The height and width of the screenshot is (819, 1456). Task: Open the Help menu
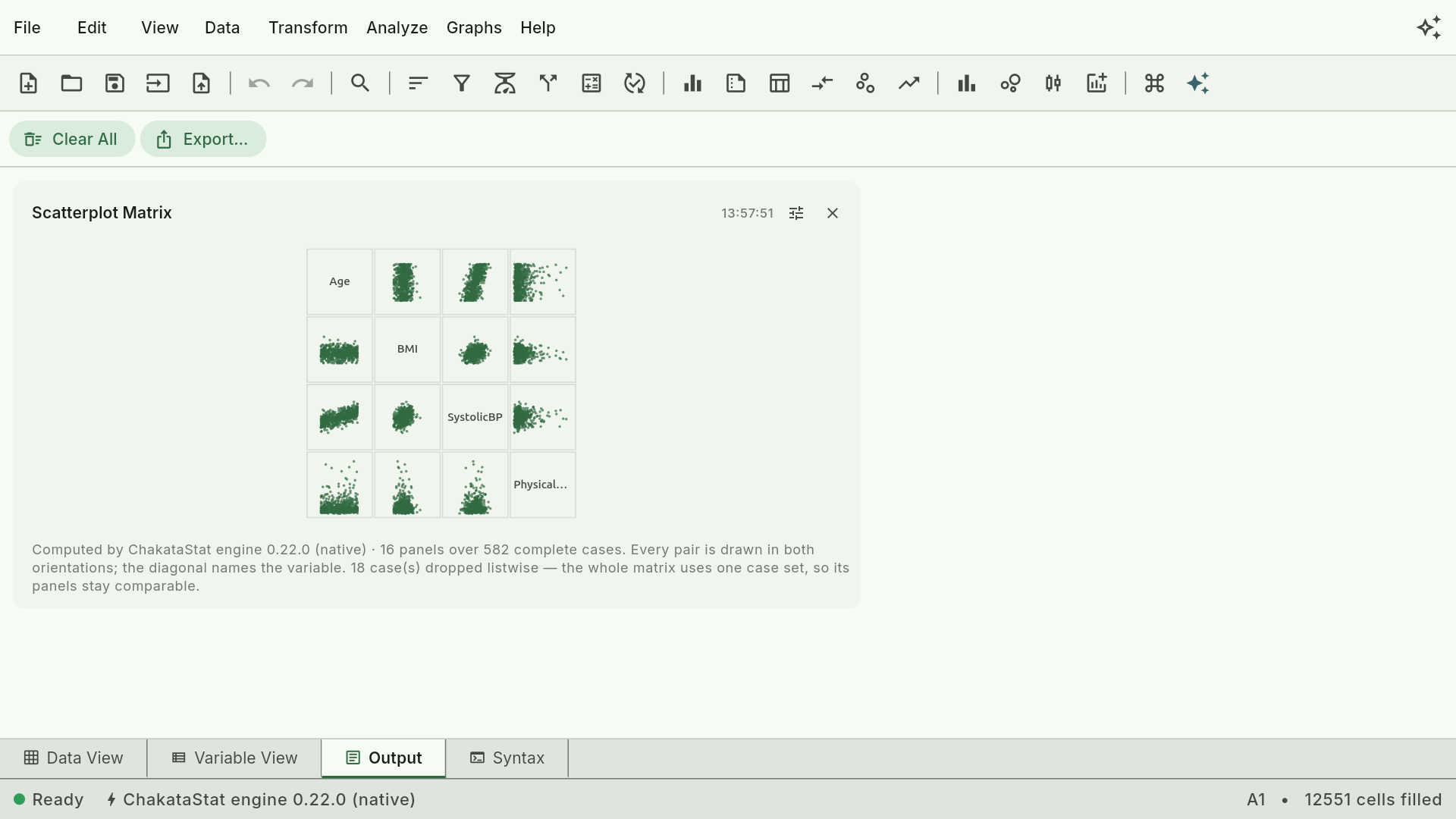tap(538, 27)
